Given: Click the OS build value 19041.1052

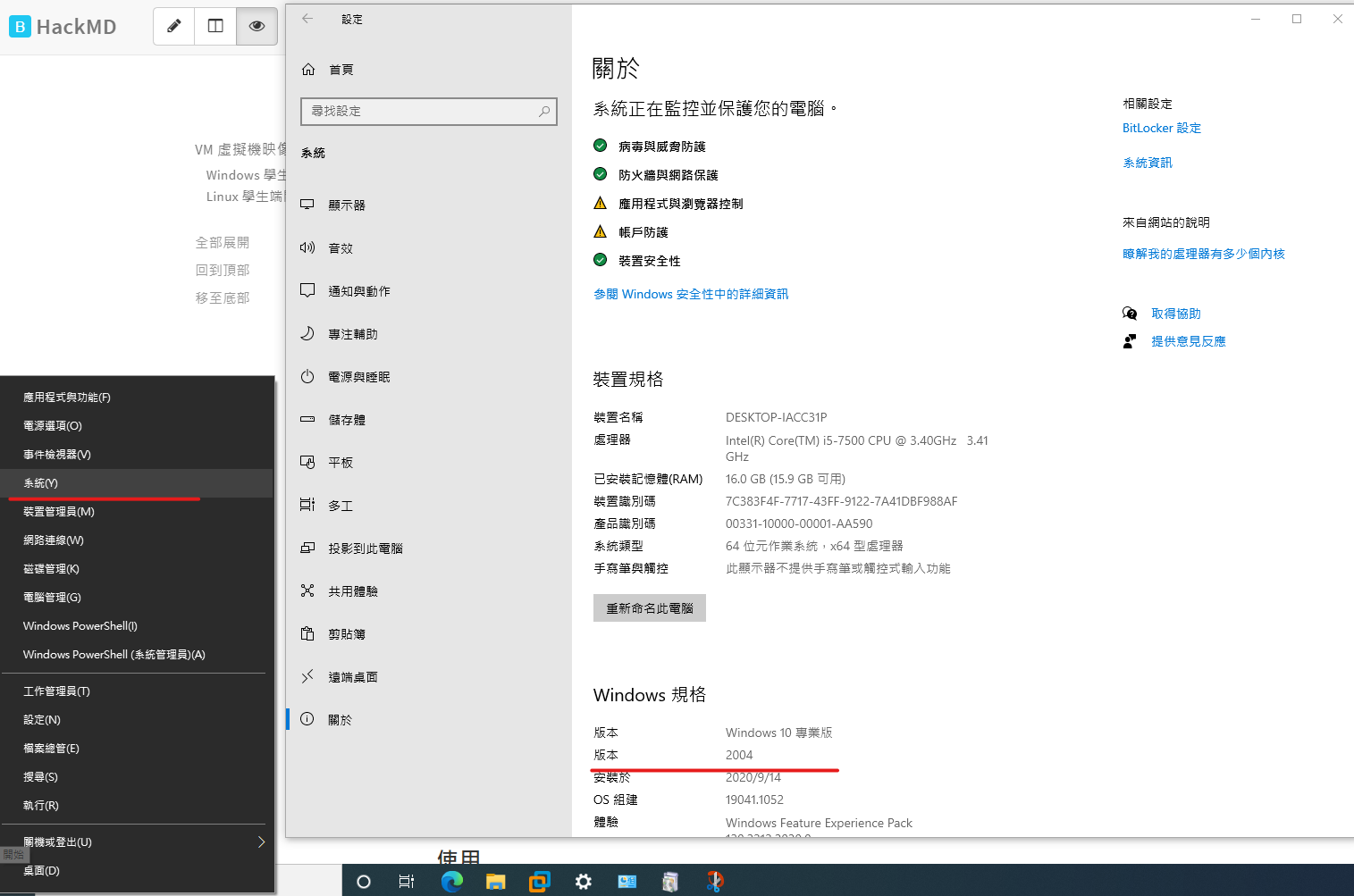Looking at the screenshot, I should (x=754, y=800).
